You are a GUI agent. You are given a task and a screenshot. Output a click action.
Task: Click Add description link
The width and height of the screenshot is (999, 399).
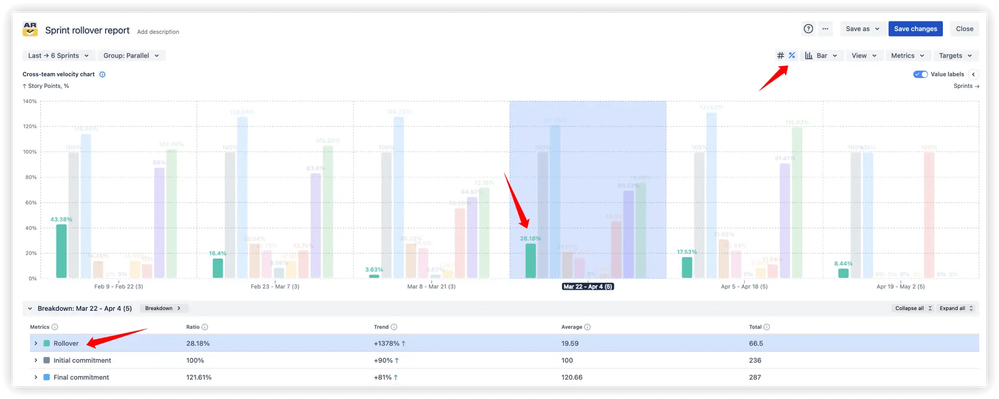(x=158, y=31)
